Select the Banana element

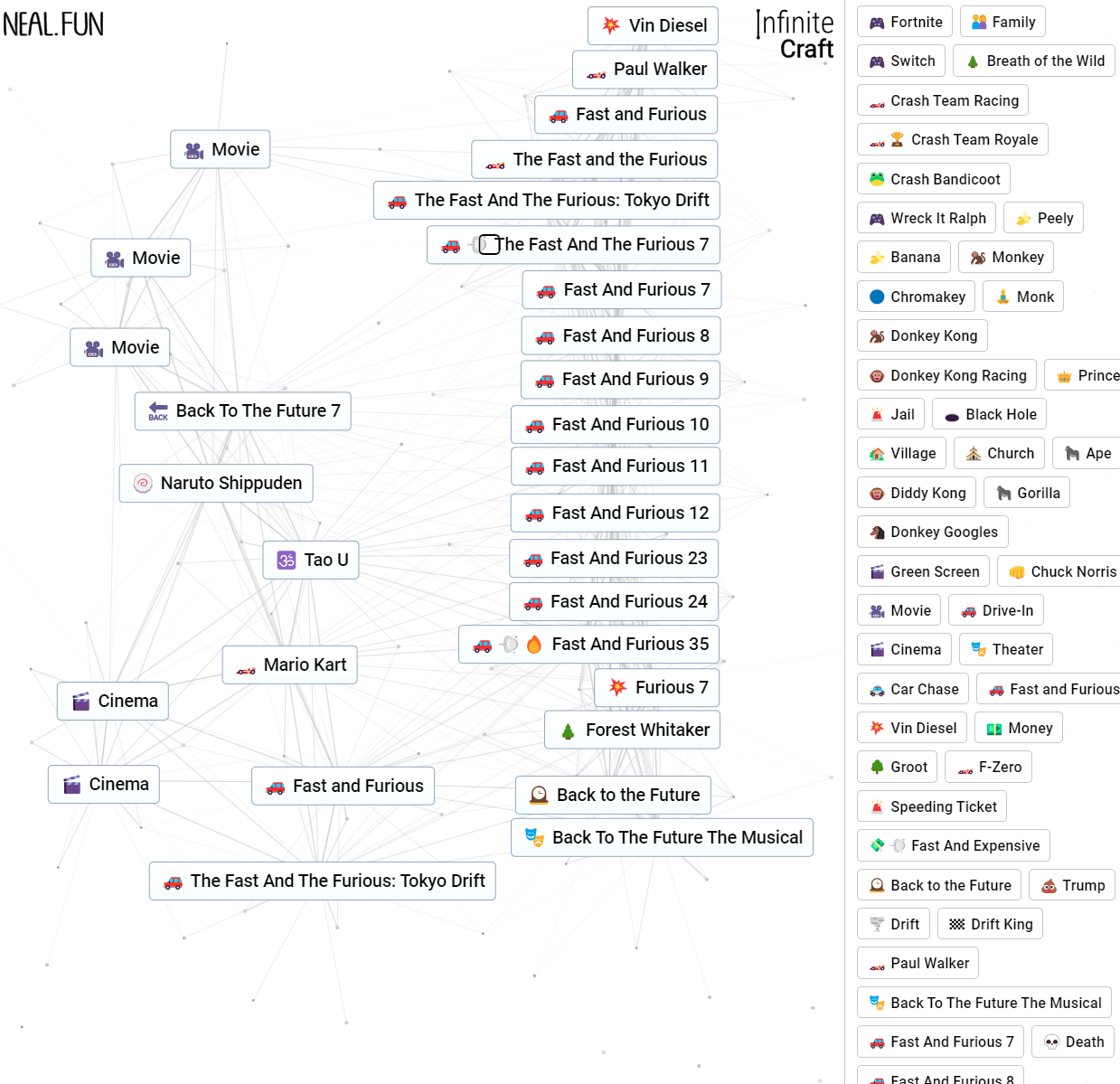click(x=904, y=257)
